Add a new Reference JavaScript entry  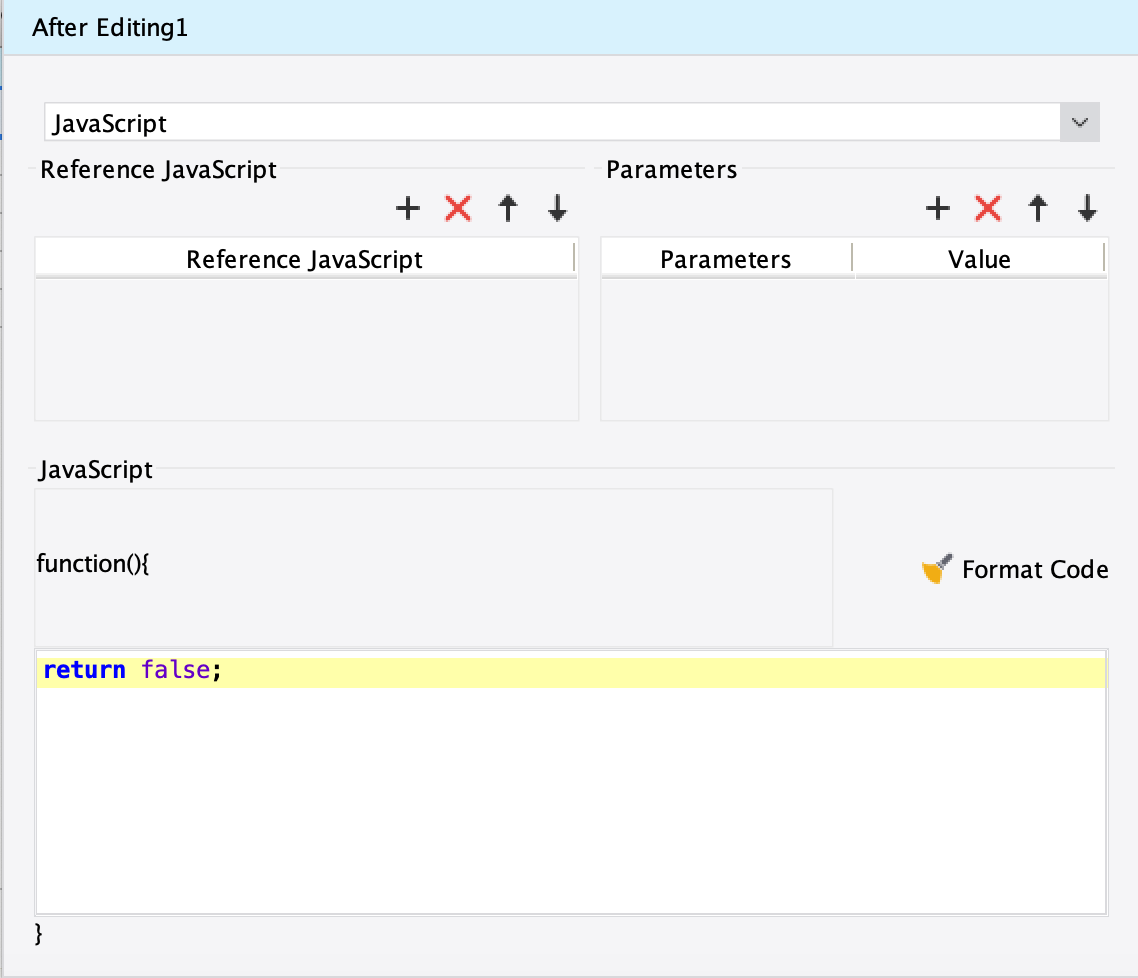pos(408,208)
